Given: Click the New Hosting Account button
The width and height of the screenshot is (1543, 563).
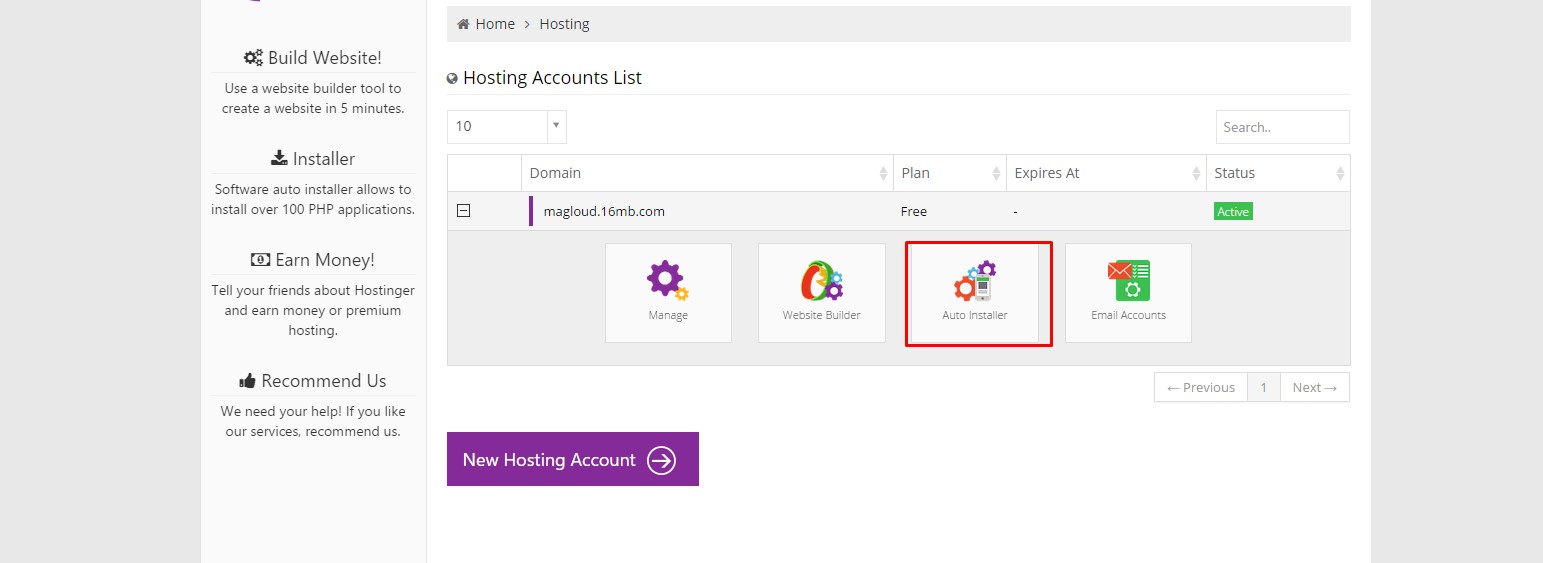Looking at the screenshot, I should [x=572, y=460].
